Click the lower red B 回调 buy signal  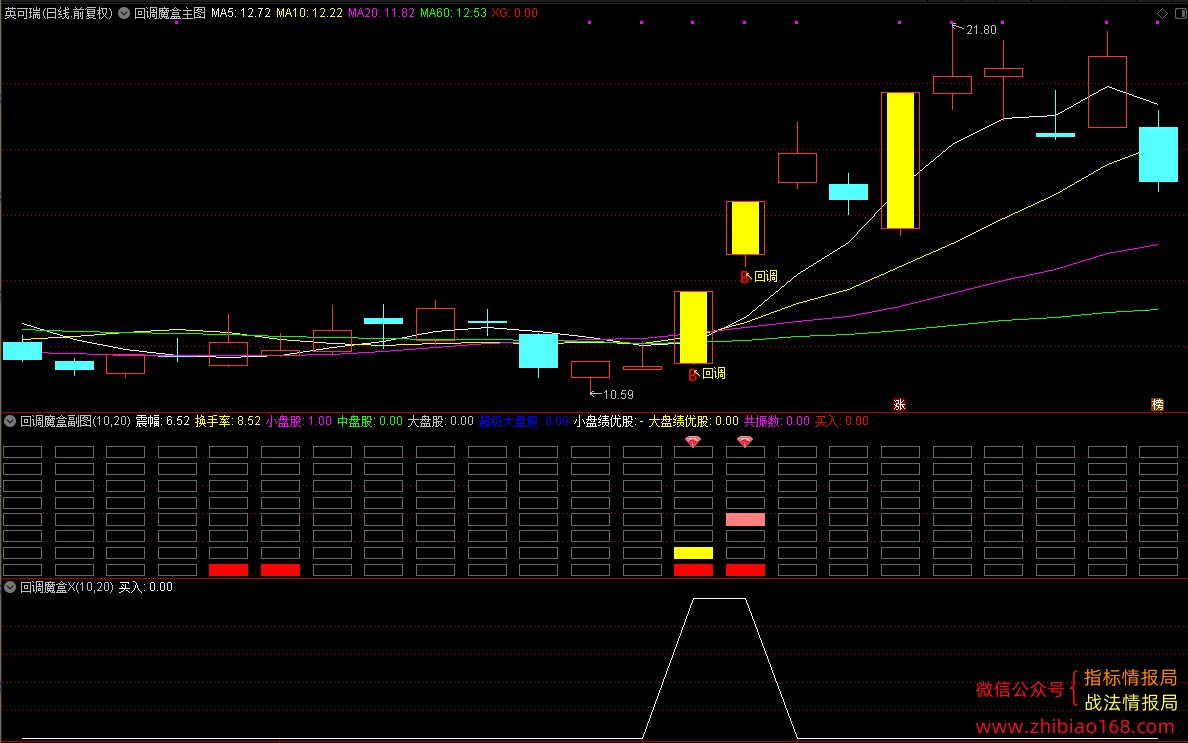[707, 374]
